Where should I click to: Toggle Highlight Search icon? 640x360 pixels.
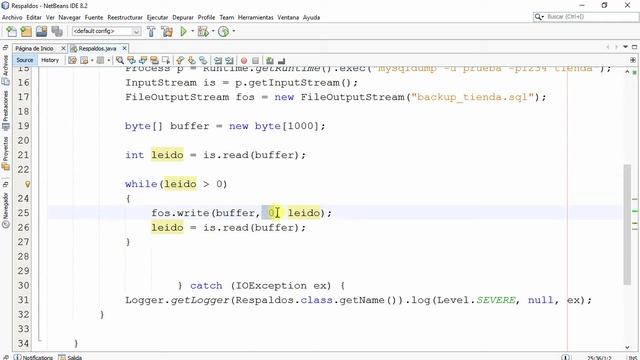point(154,60)
